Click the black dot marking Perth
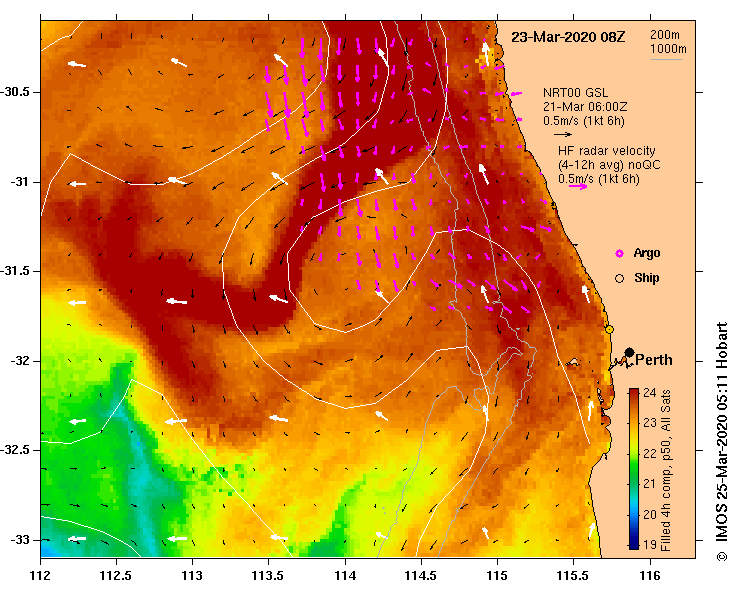The image size is (739, 592). 629,353
